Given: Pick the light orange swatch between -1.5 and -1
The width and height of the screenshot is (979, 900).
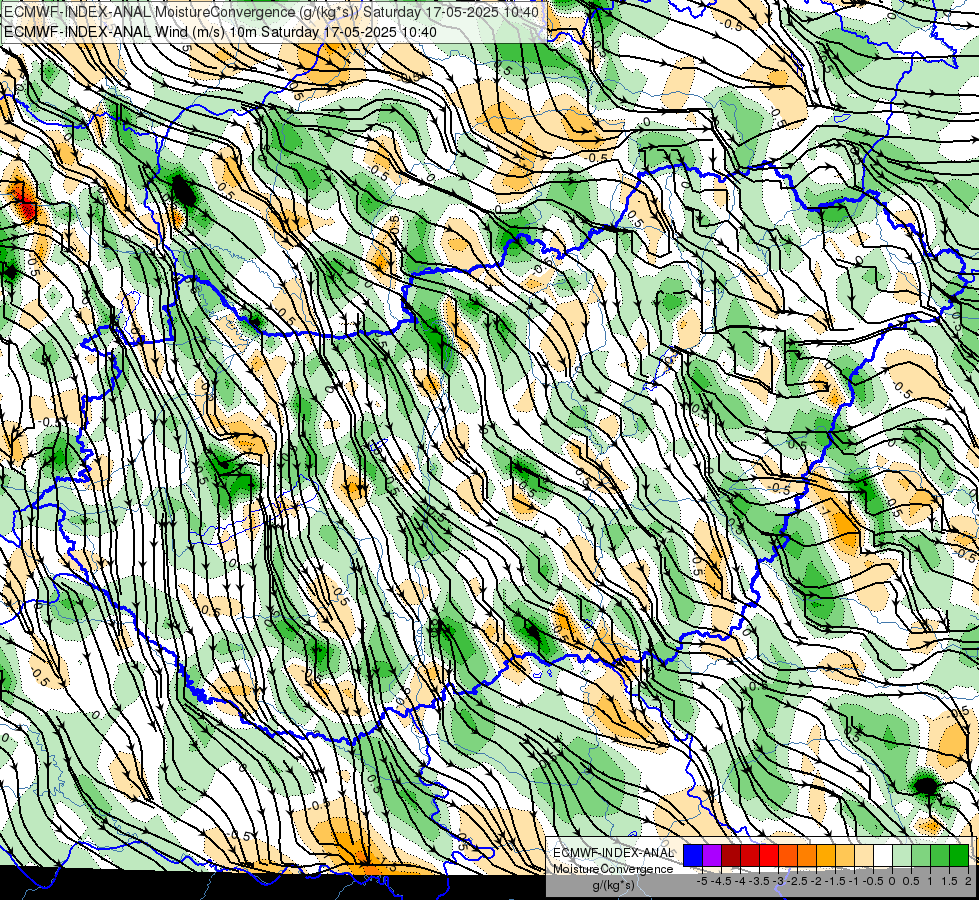Looking at the screenshot, I should pyautogui.click(x=845, y=855).
